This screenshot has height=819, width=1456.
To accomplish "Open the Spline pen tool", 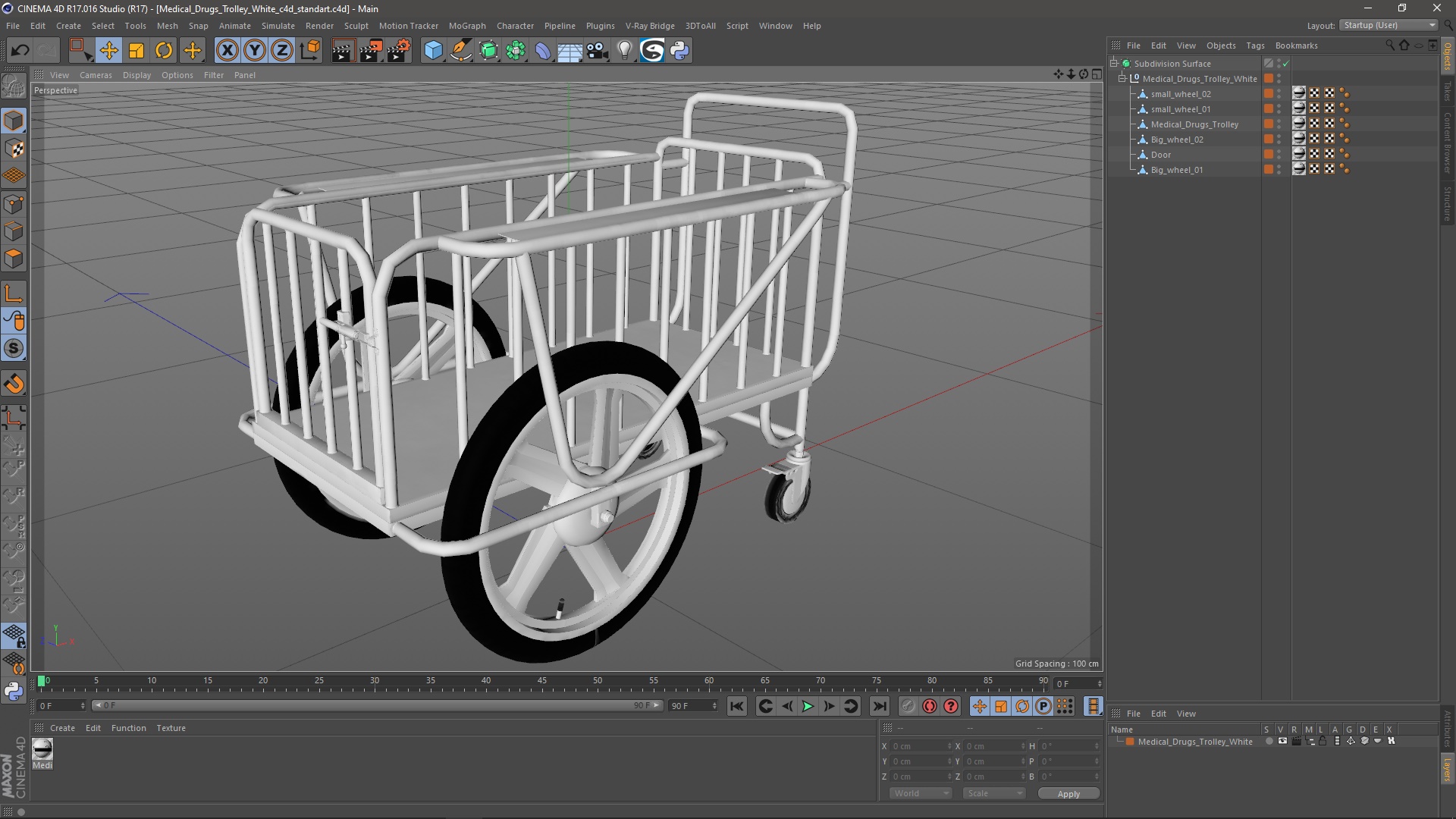I will coord(460,51).
